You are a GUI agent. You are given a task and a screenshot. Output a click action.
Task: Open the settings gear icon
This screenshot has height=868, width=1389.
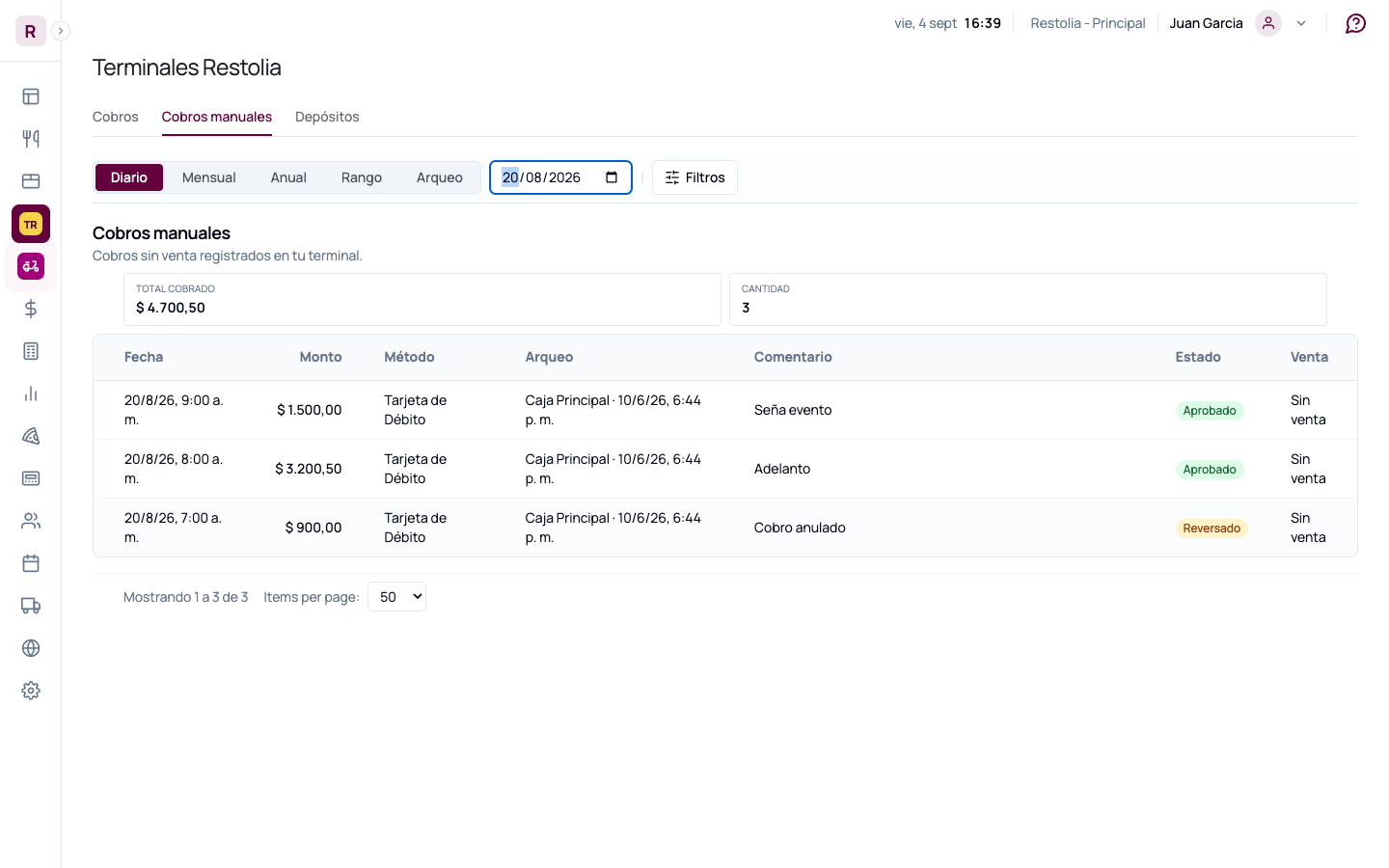31,691
